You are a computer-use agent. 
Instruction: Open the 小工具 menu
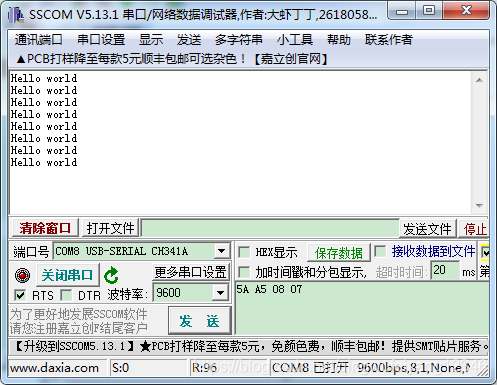(295, 40)
